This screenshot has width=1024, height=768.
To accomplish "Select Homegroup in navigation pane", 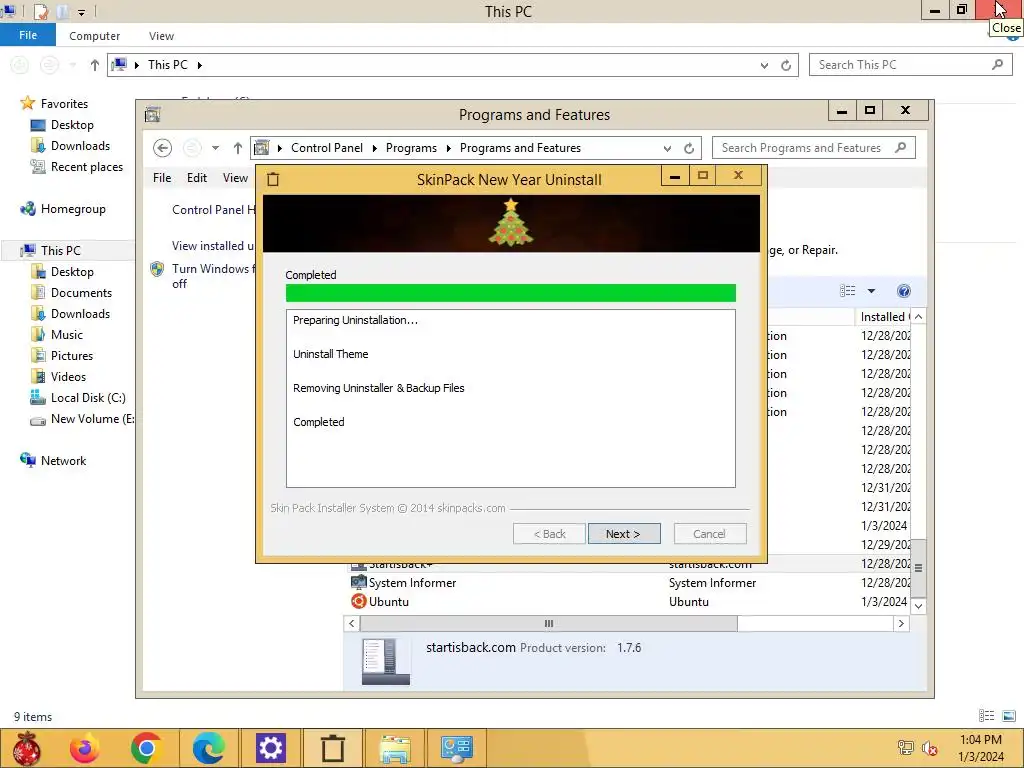I will [73, 208].
